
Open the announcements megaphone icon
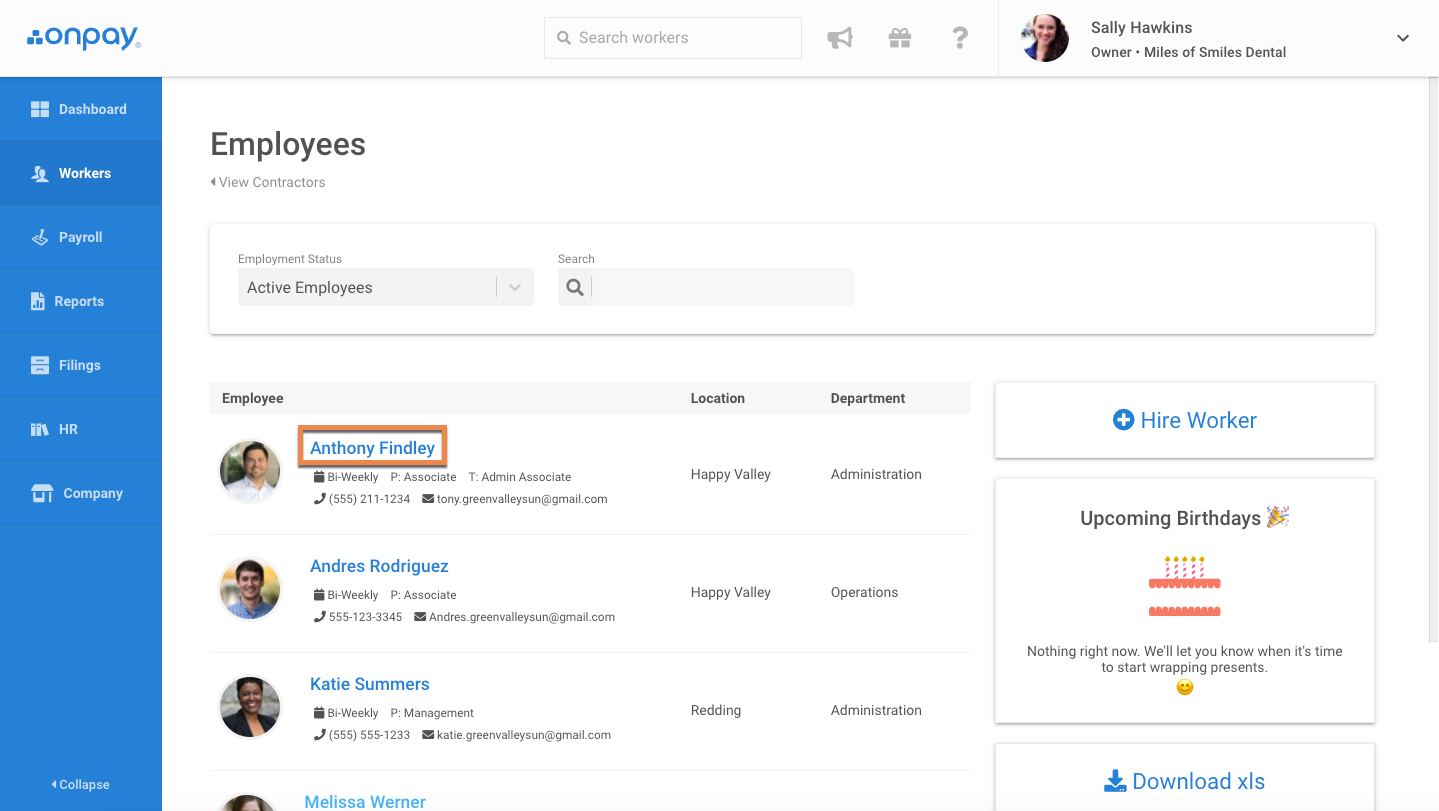(840, 38)
